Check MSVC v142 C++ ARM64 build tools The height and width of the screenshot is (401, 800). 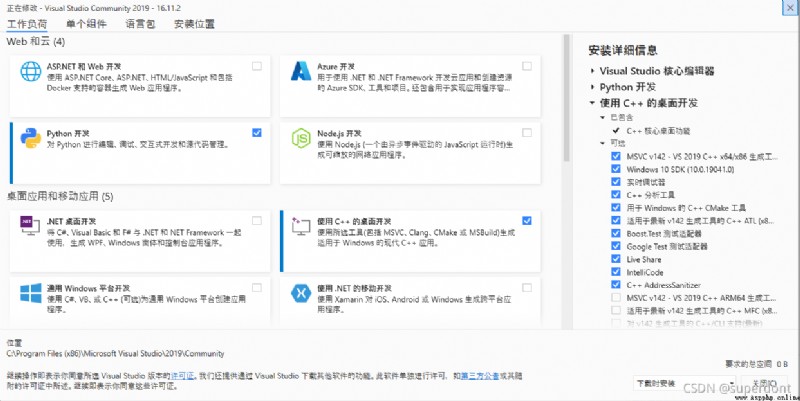tap(616, 297)
